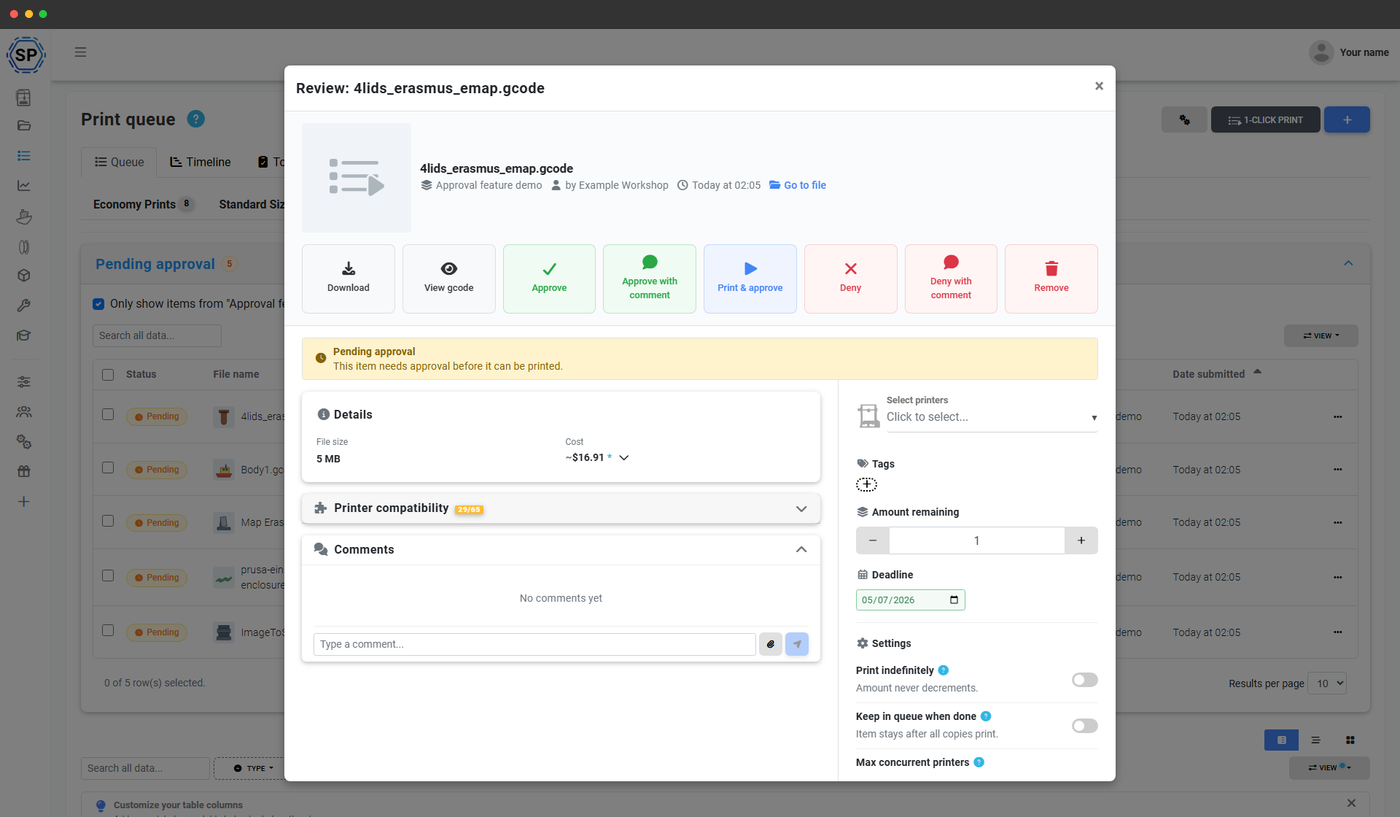This screenshot has width=1400, height=817.
Task: Choose Deny with comment
Action: tap(951, 279)
